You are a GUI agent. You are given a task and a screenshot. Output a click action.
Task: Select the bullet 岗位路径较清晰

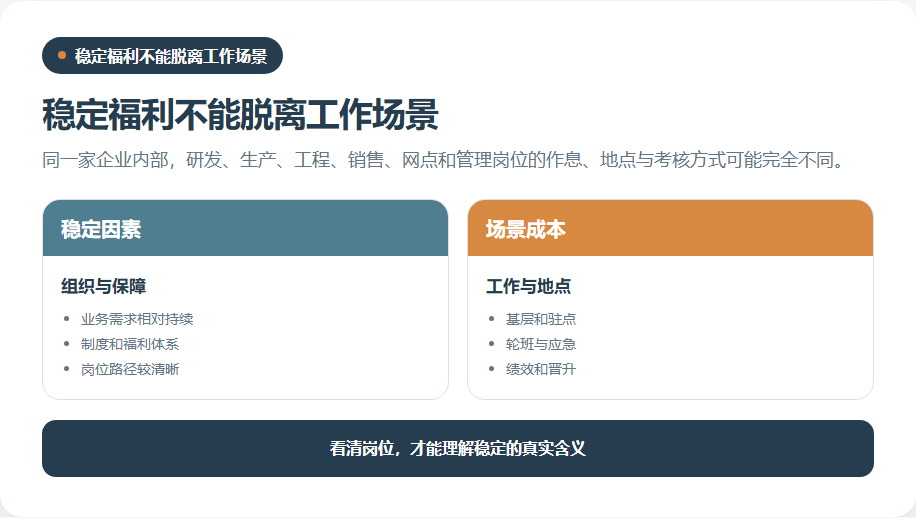pos(130,370)
